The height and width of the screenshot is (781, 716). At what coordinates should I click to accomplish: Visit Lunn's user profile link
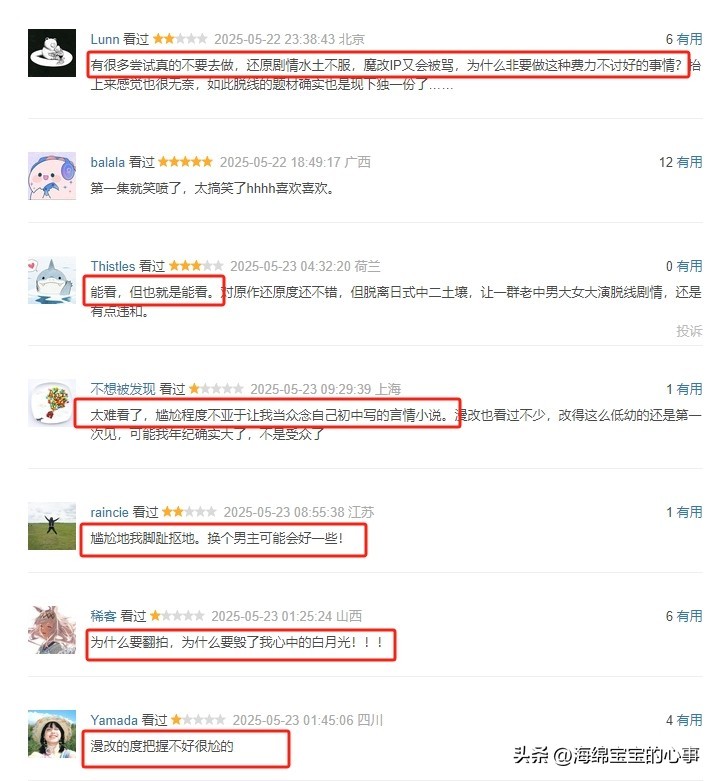pos(105,39)
